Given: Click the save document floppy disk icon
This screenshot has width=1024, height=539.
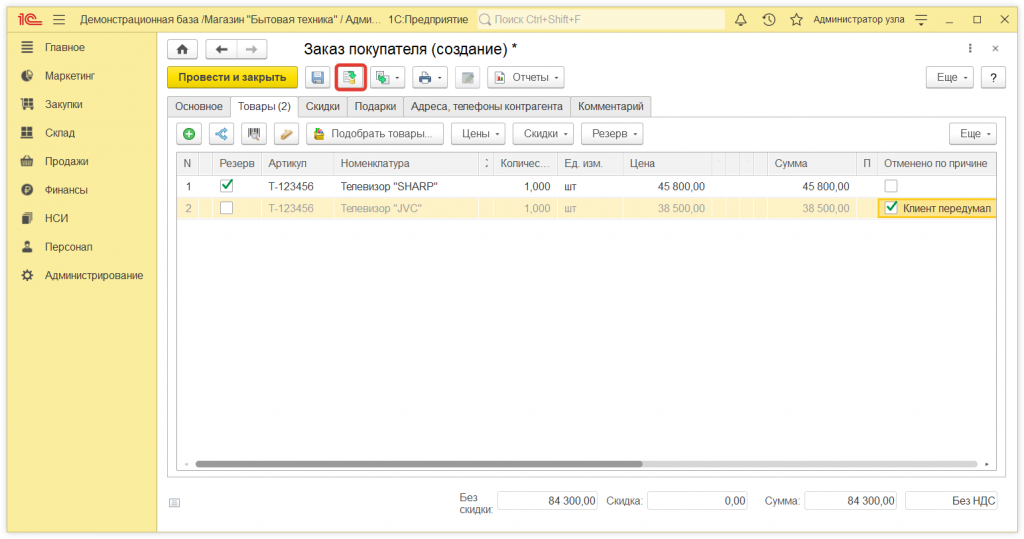Looking at the screenshot, I should tap(318, 78).
